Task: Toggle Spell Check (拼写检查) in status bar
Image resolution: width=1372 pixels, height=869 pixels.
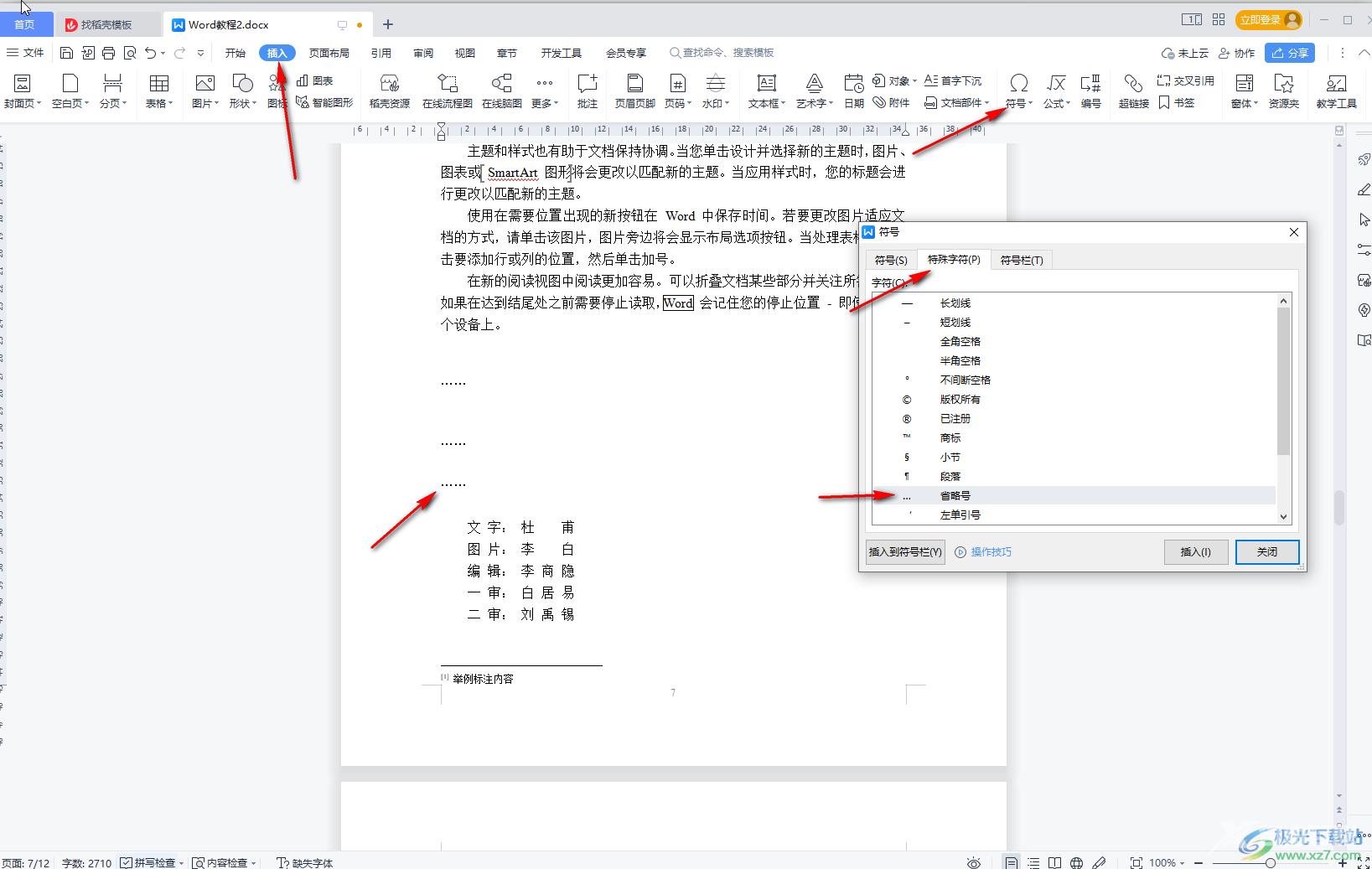Action: [148, 862]
